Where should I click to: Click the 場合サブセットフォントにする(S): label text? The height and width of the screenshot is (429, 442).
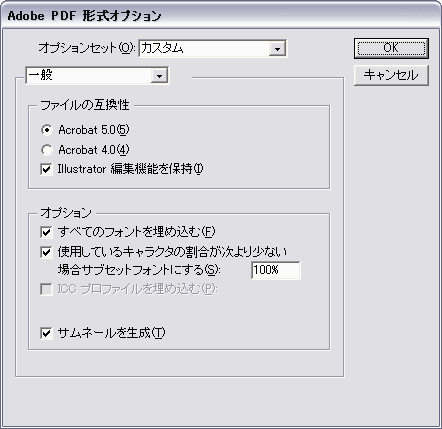139,270
